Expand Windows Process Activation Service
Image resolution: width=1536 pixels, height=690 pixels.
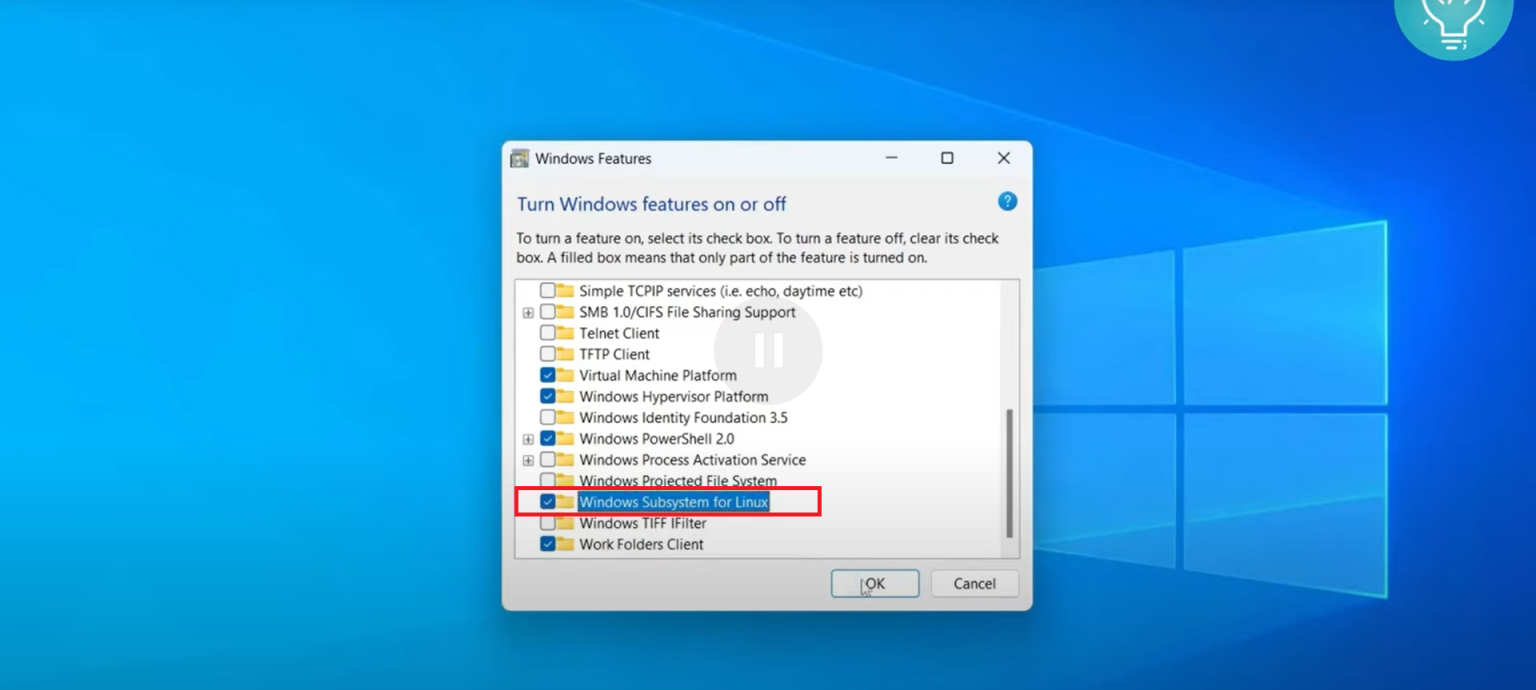(529, 459)
